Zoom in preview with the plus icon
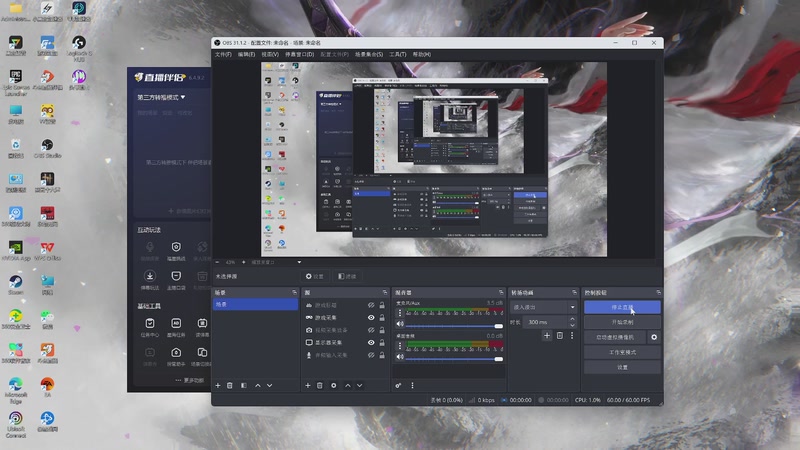 243,262
